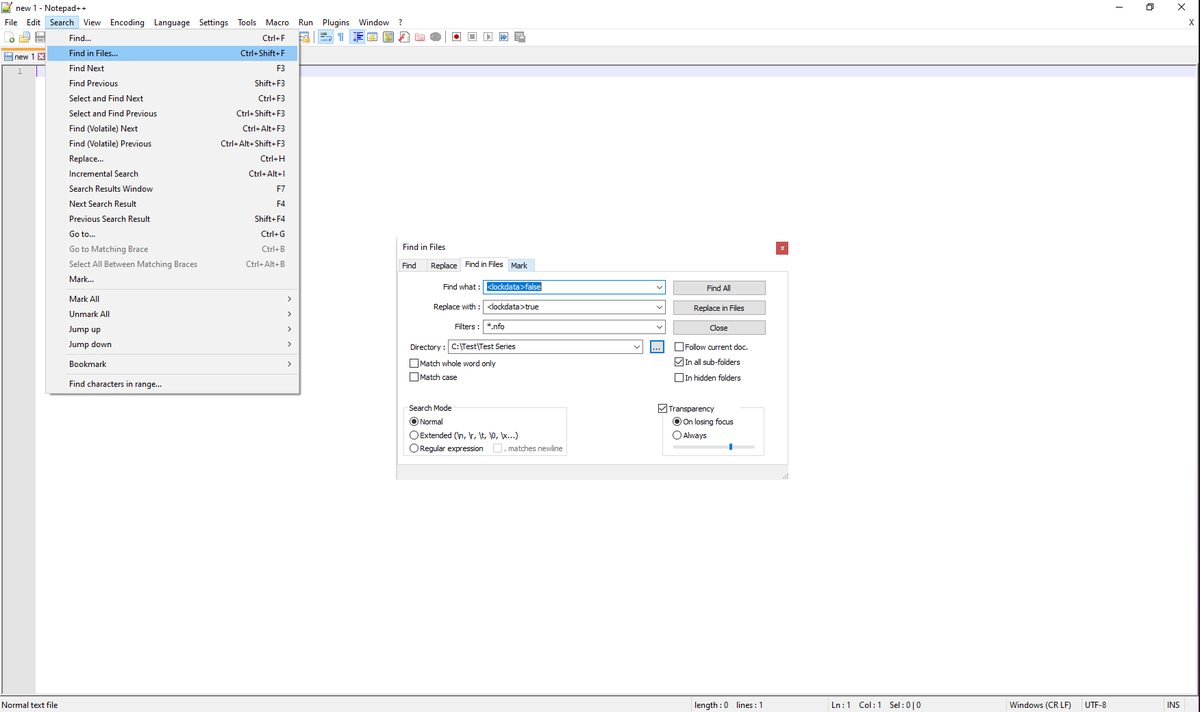1200x712 pixels.
Task: Adjust the Transparency slider
Action: tap(731, 447)
